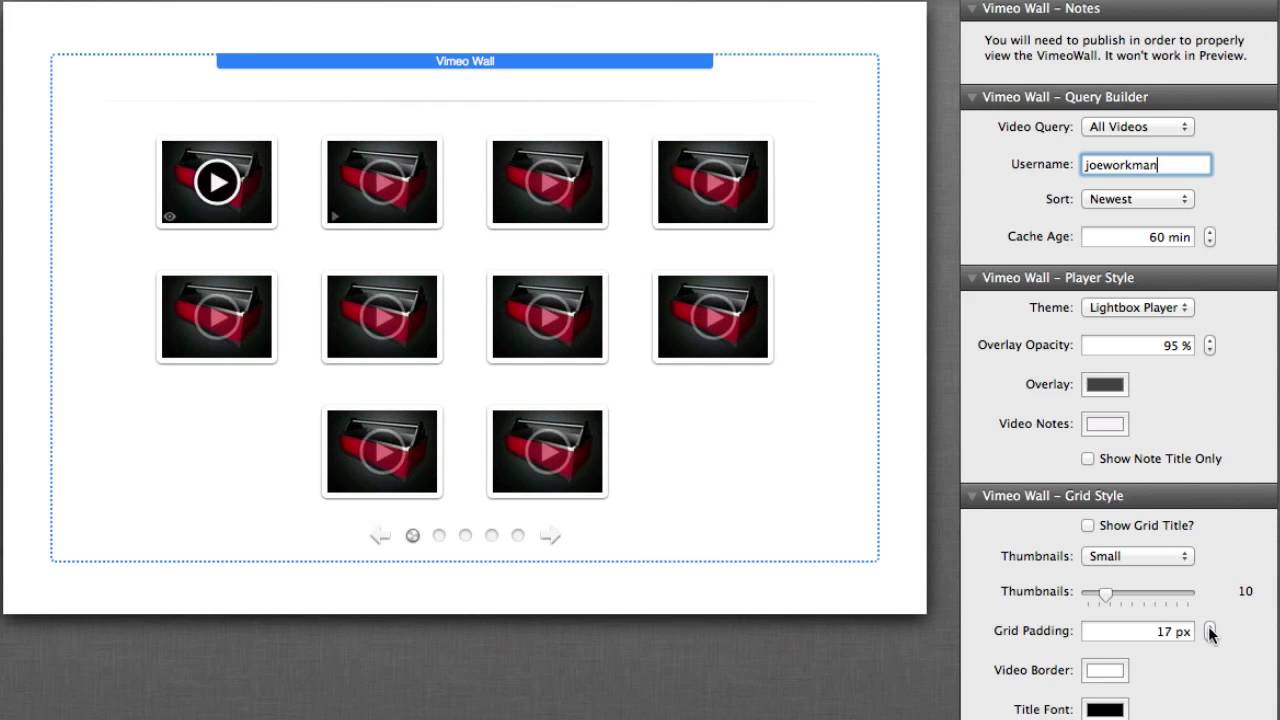Image resolution: width=1280 pixels, height=720 pixels.
Task: Enable the Show Grid Title? checkbox
Action: coord(1088,526)
